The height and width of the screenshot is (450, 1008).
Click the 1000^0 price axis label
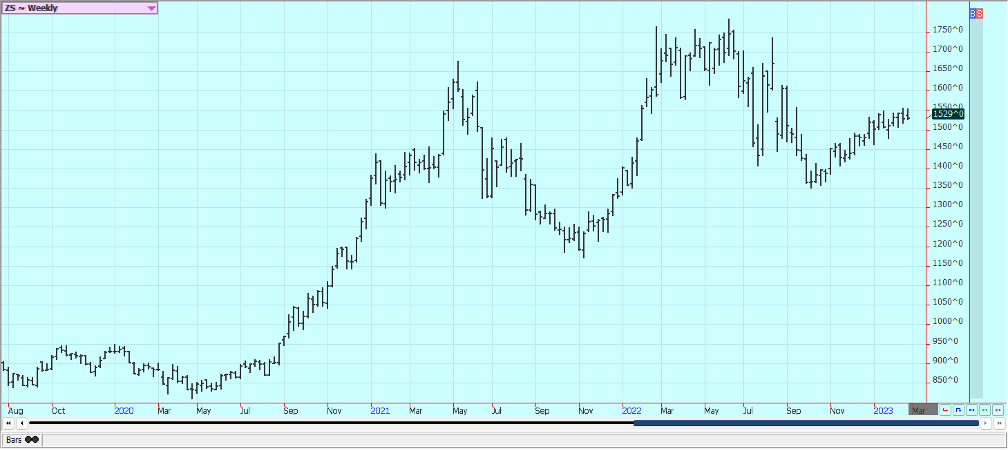(x=949, y=321)
